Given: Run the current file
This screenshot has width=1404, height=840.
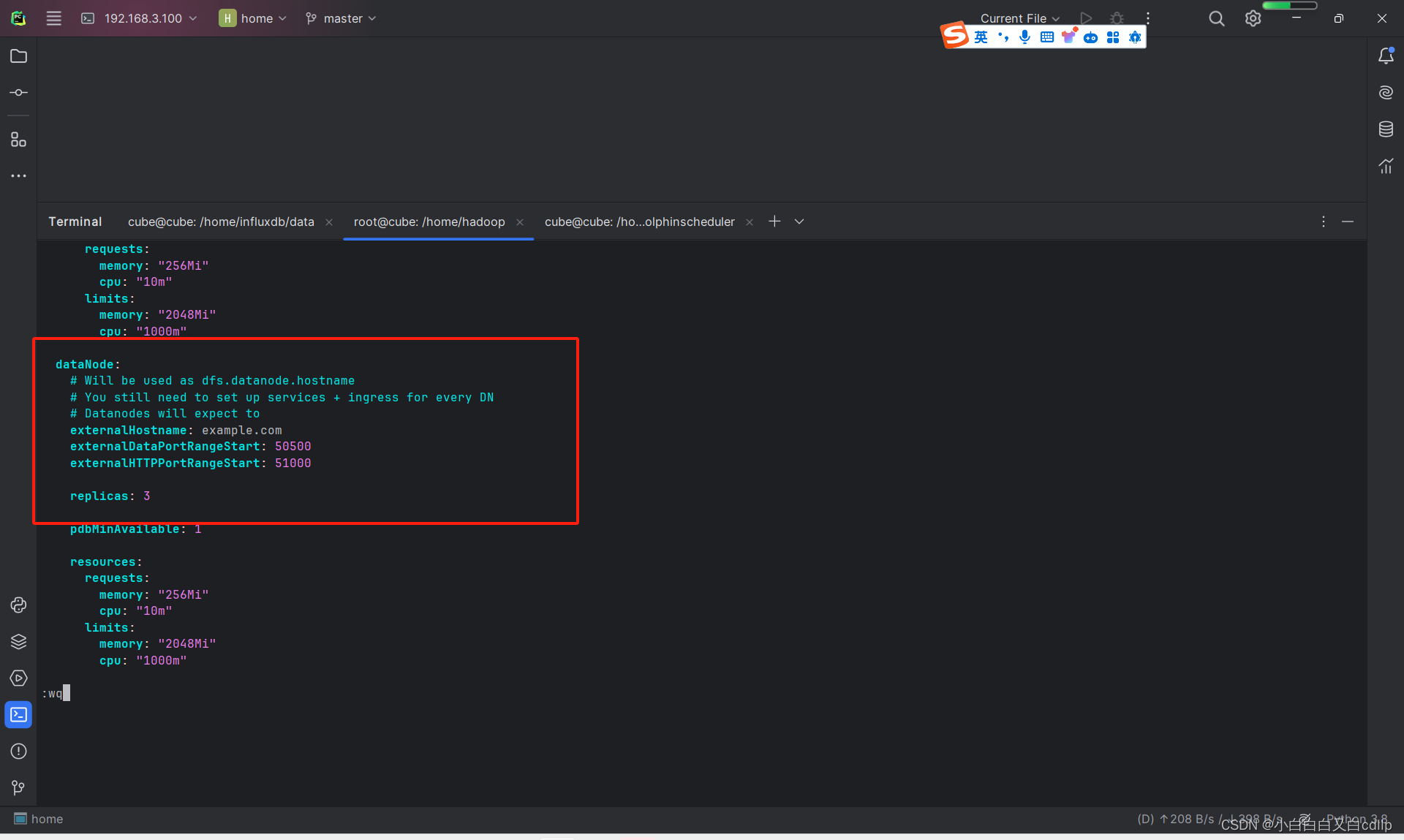Looking at the screenshot, I should coord(1086,18).
